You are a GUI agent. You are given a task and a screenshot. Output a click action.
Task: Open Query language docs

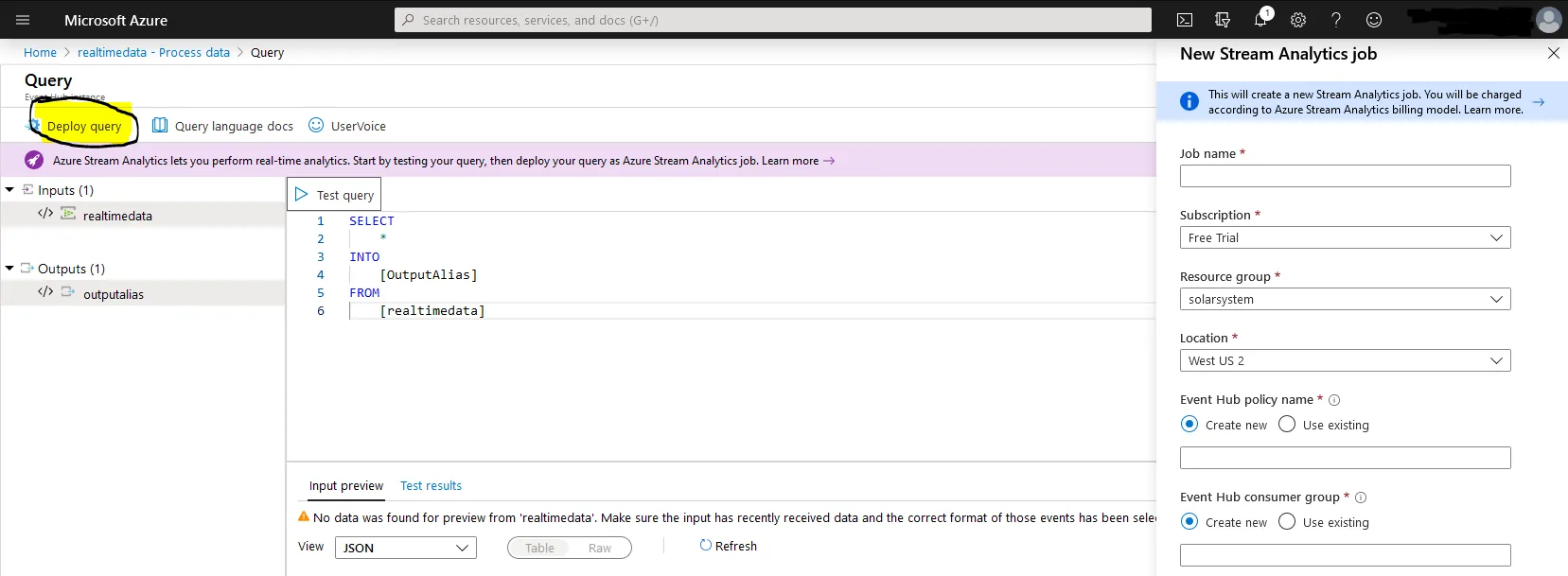pos(223,126)
